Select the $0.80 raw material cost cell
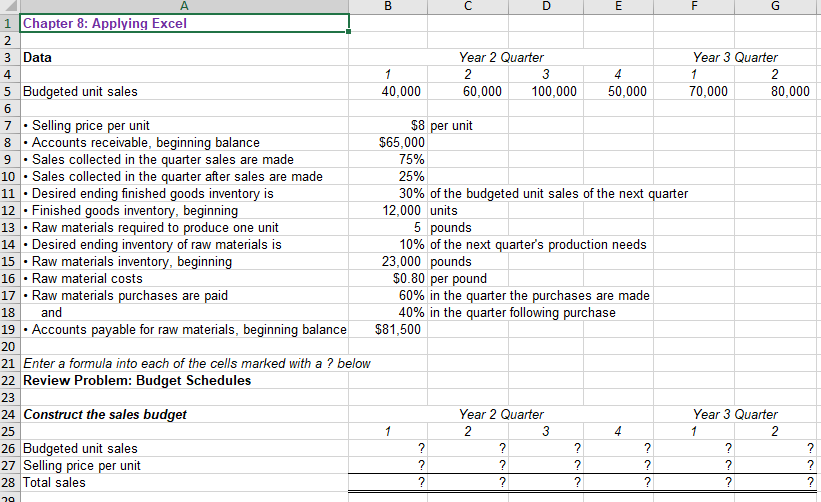This screenshot has height=502, width=821. [x=388, y=278]
